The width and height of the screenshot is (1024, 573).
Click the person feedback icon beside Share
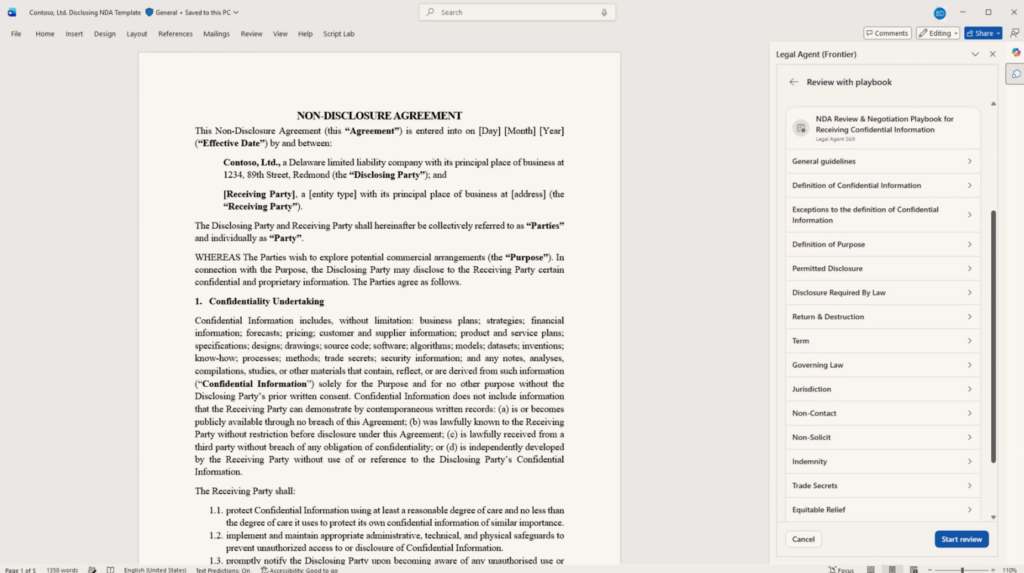coord(1014,33)
